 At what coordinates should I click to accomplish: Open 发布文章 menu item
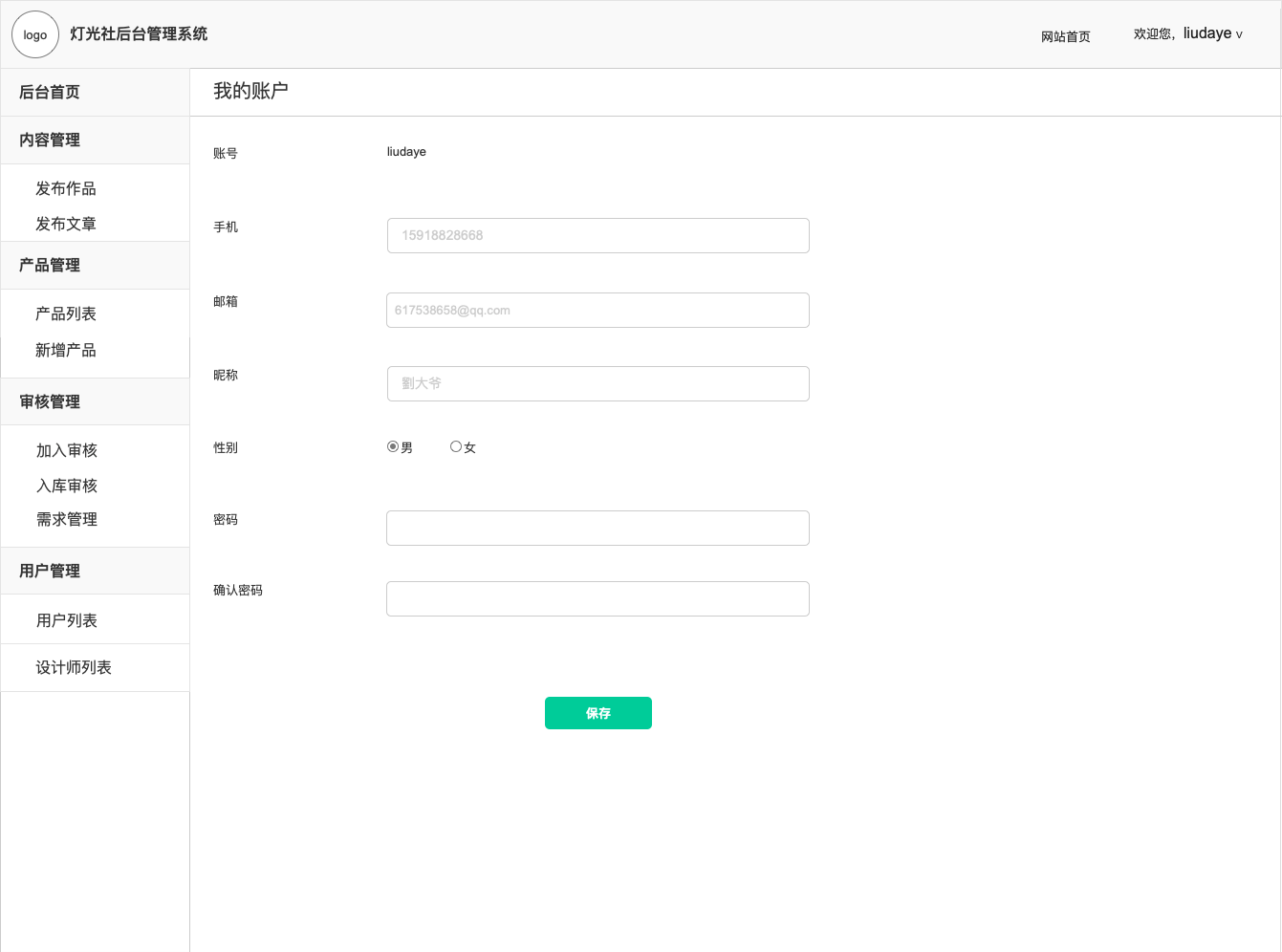[66, 224]
